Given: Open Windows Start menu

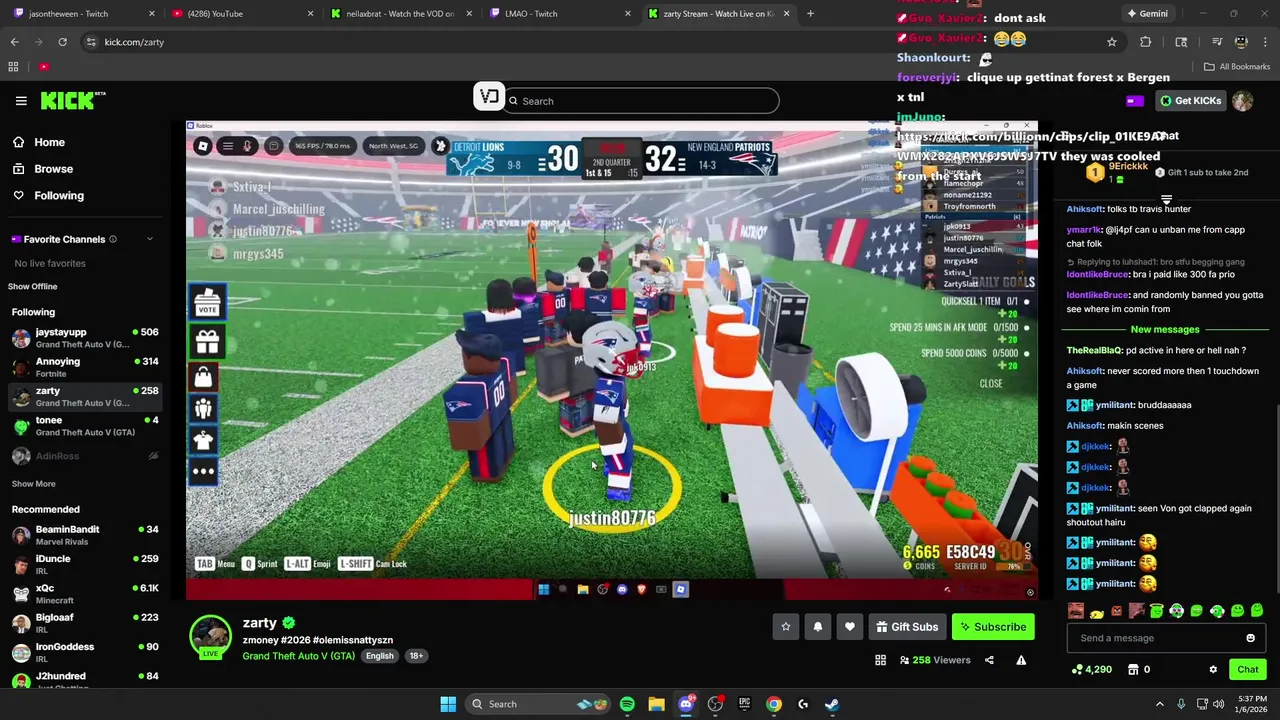Looking at the screenshot, I should (x=448, y=704).
